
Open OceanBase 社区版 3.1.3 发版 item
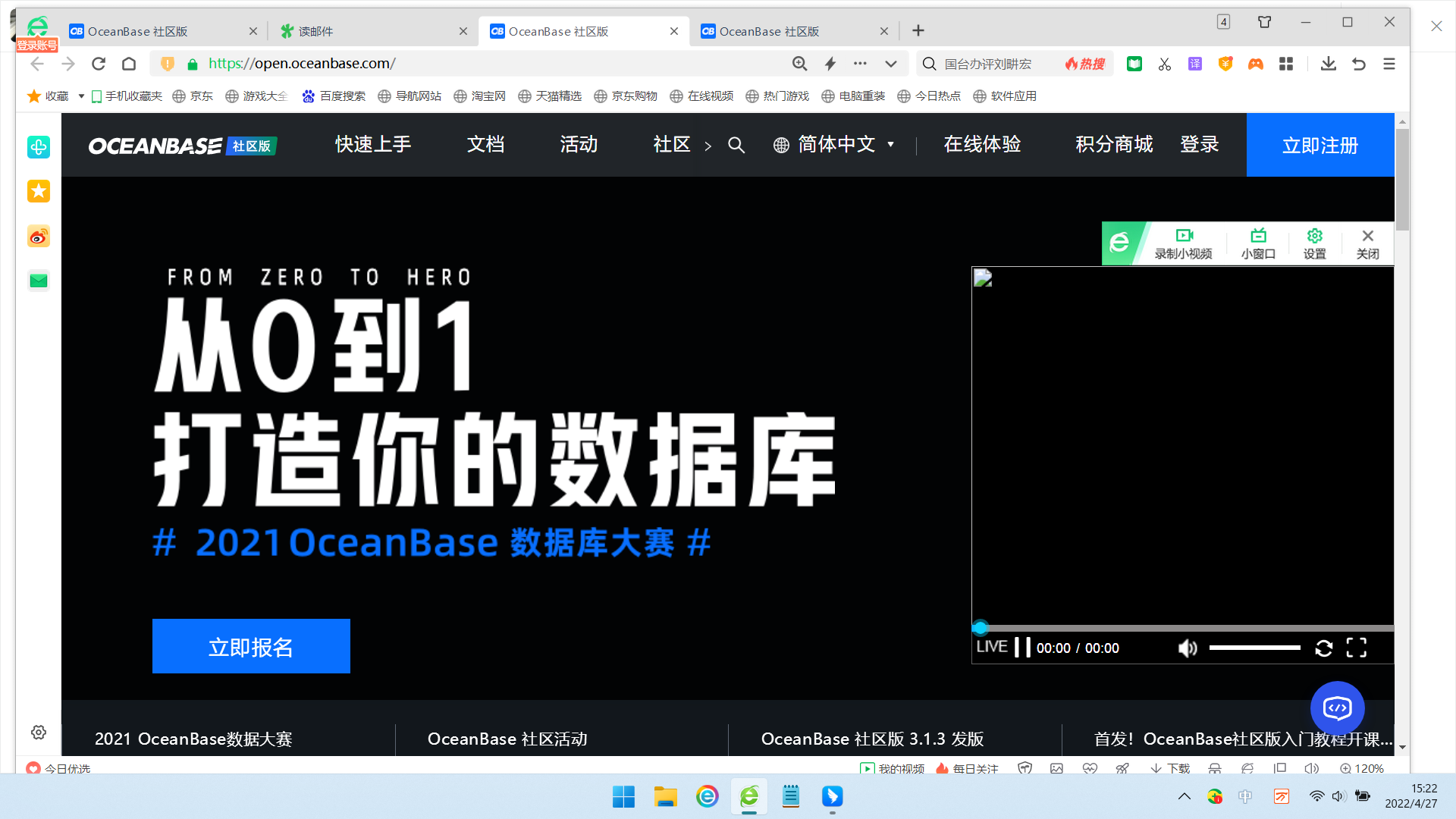[872, 739]
